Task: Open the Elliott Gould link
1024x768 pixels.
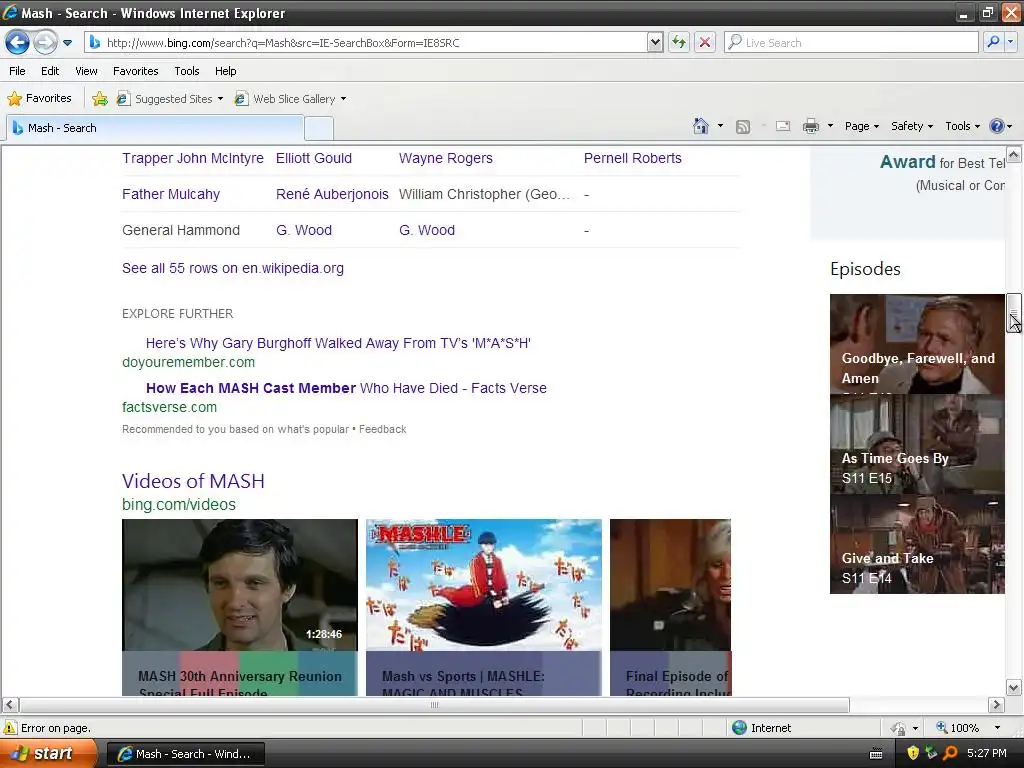Action: (313, 158)
